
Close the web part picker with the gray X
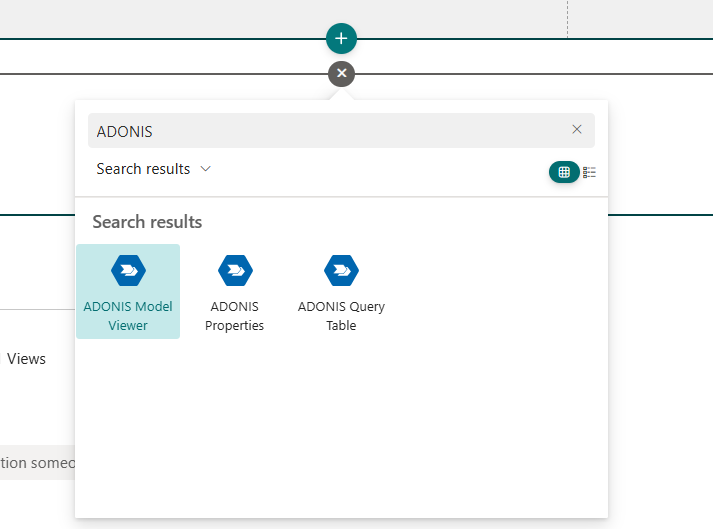tap(341, 73)
